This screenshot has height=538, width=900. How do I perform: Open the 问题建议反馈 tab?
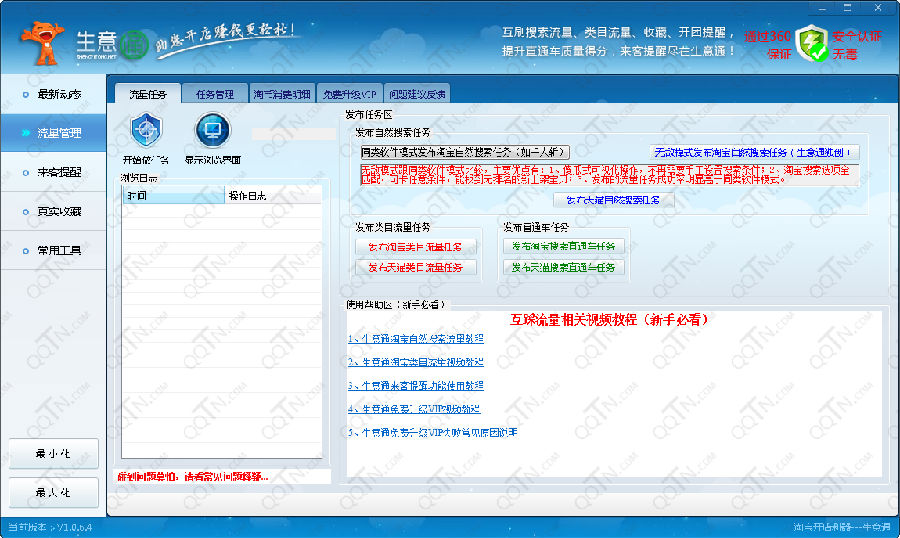point(418,94)
